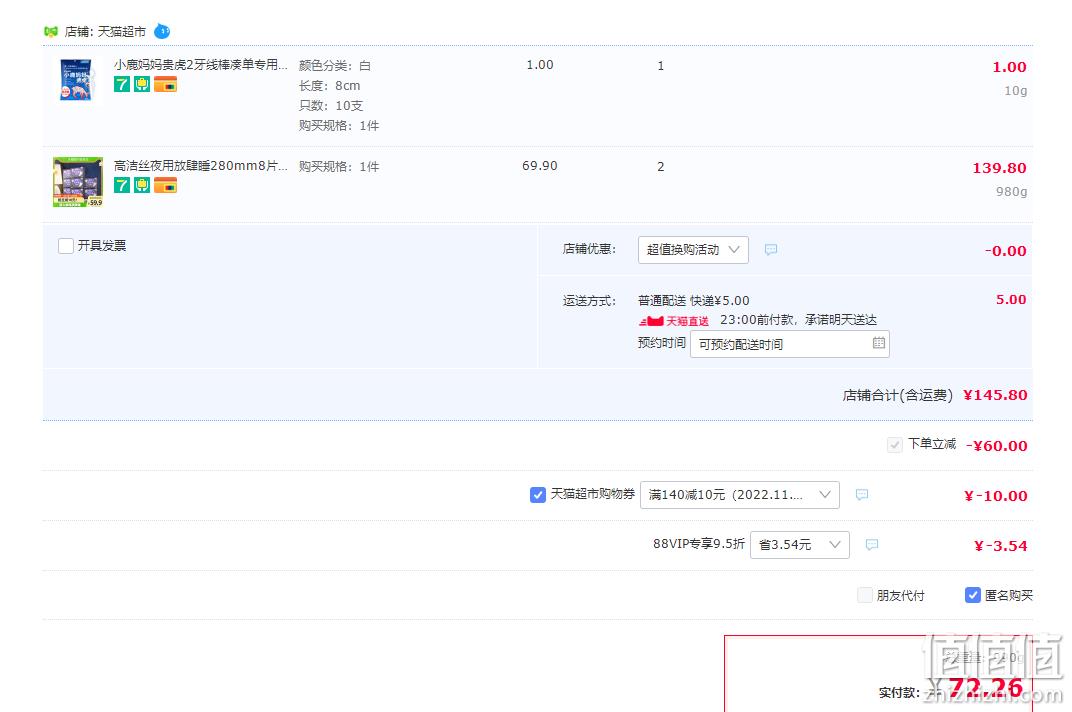
Task: Click the 可预约配送时间 input field
Action: click(790, 343)
